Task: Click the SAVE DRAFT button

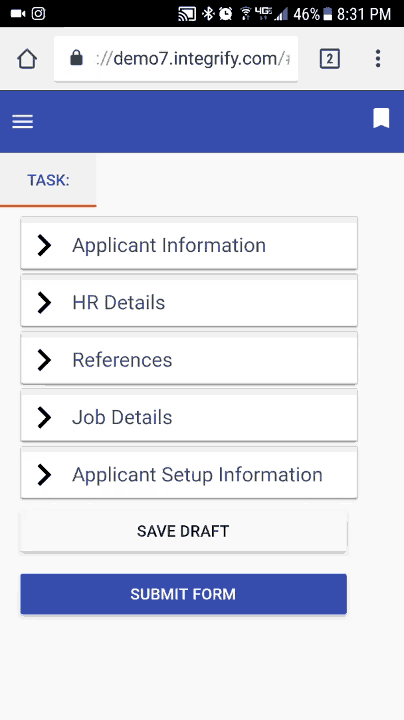Action: click(x=183, y=531)
